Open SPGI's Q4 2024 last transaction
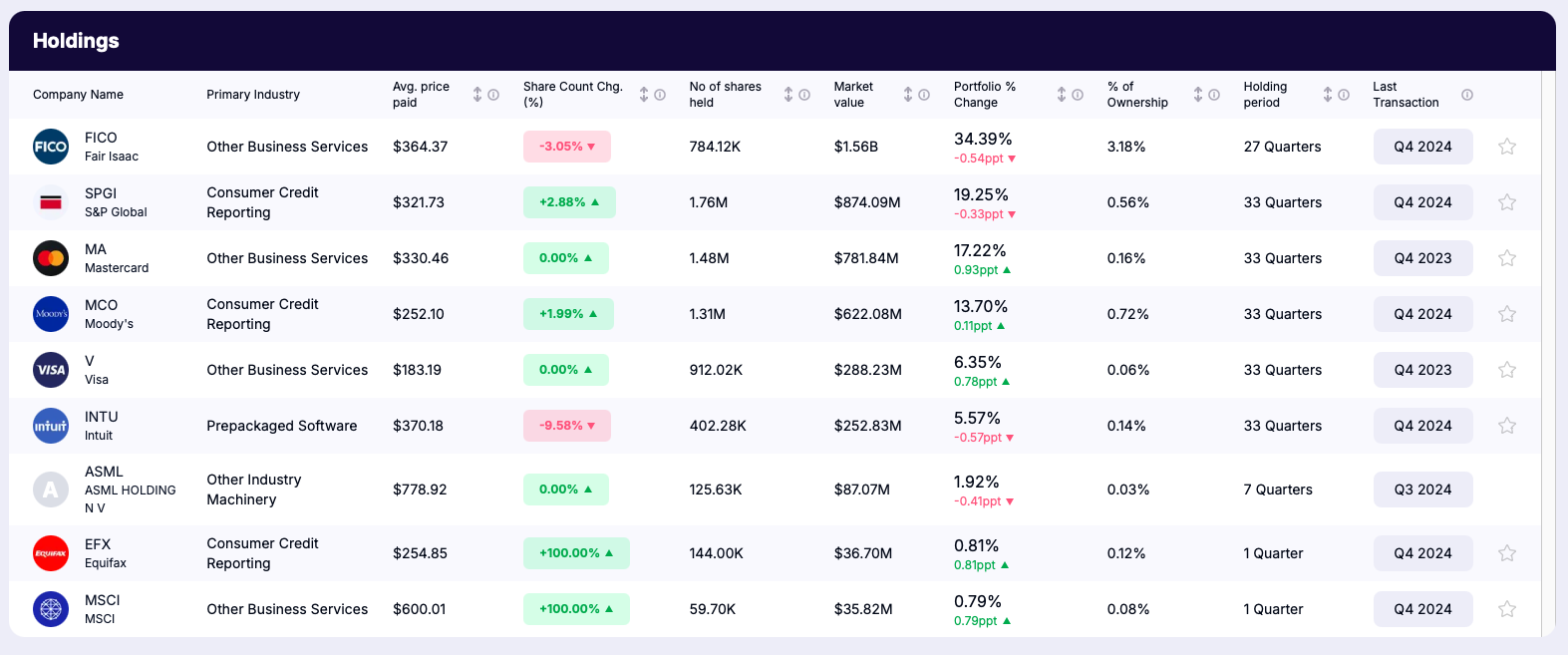Screen dimensions: 1568x655 [1422, 202]
